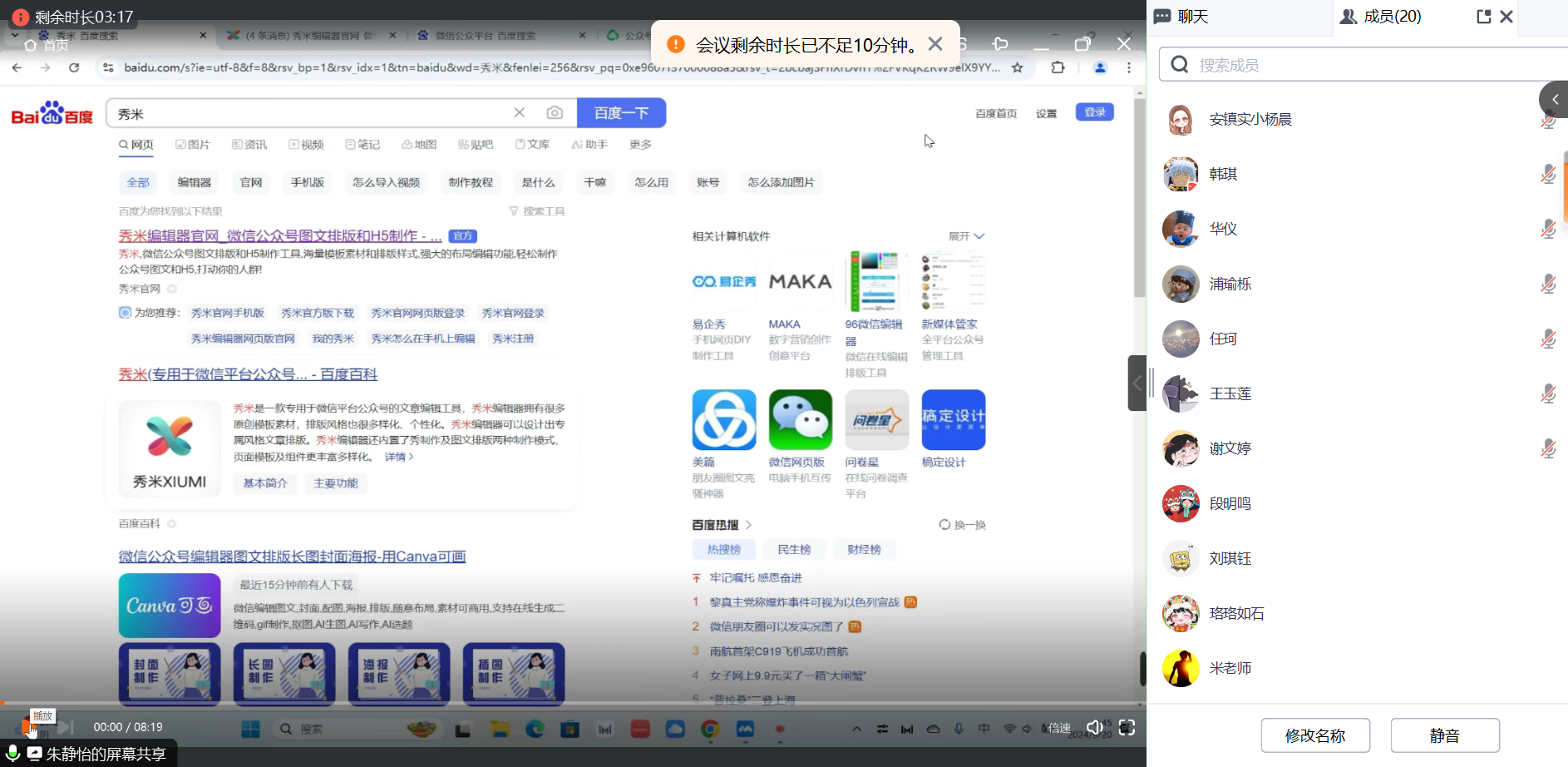This screenshot has width=1568, height=767.
Task: Click the 修改名称 rename button
Action: (1315, 735)
